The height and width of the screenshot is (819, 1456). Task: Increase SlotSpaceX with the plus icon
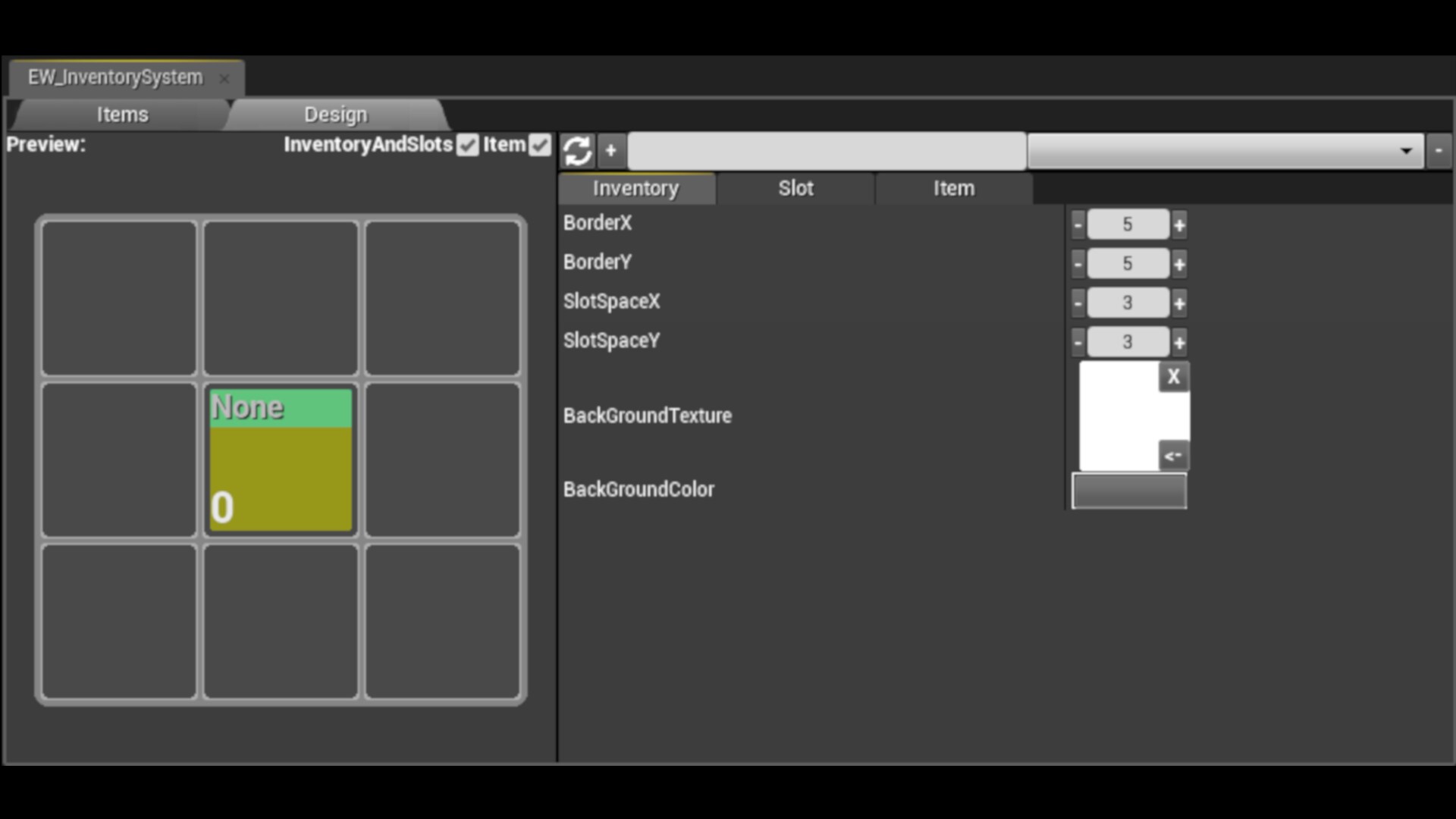1180,302
